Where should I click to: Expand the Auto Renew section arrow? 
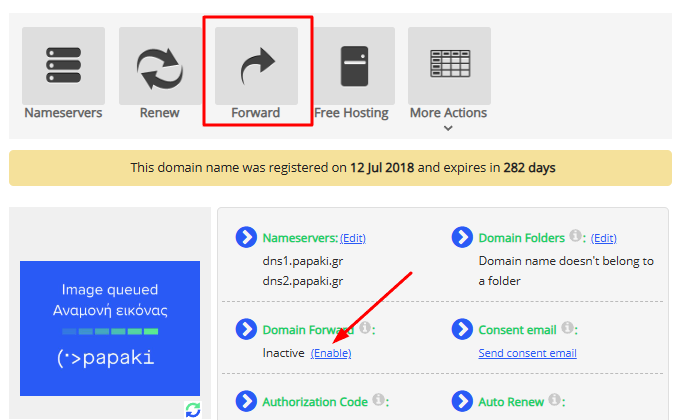click(462, 401)
